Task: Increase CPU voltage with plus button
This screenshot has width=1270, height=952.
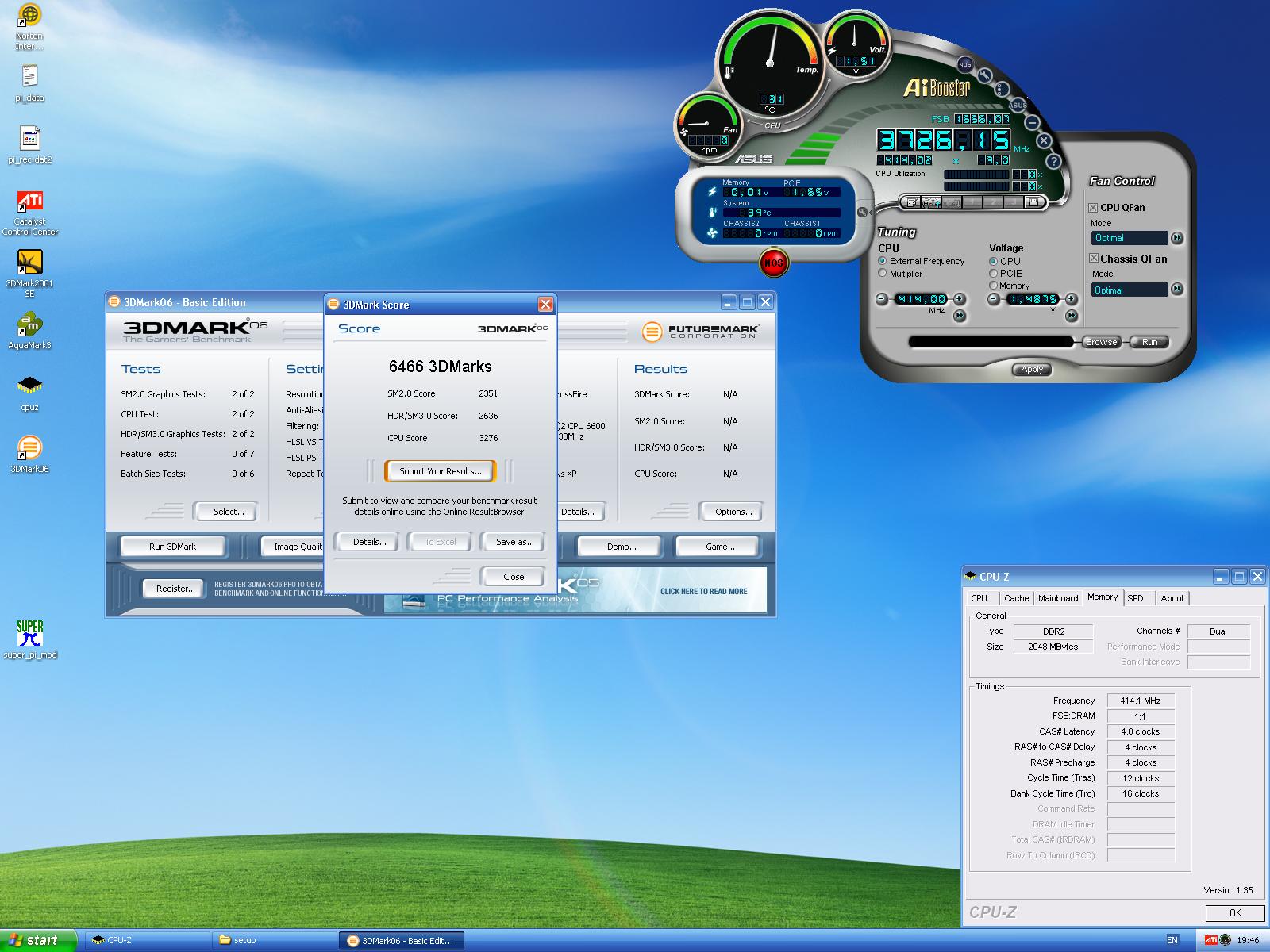Action: coord(1072,299)
